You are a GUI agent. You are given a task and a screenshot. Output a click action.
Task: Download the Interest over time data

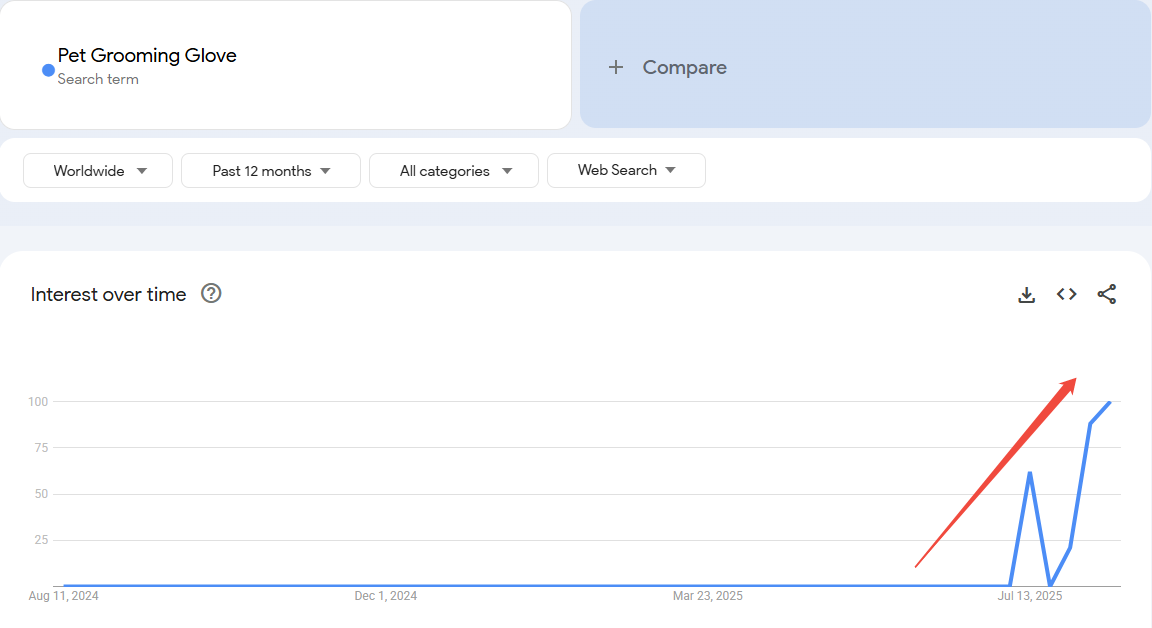coord(1027,294)
